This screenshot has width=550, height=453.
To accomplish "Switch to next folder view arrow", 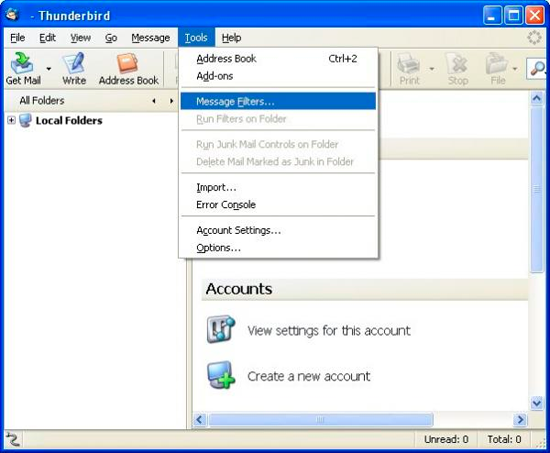I will coord(171,101).
